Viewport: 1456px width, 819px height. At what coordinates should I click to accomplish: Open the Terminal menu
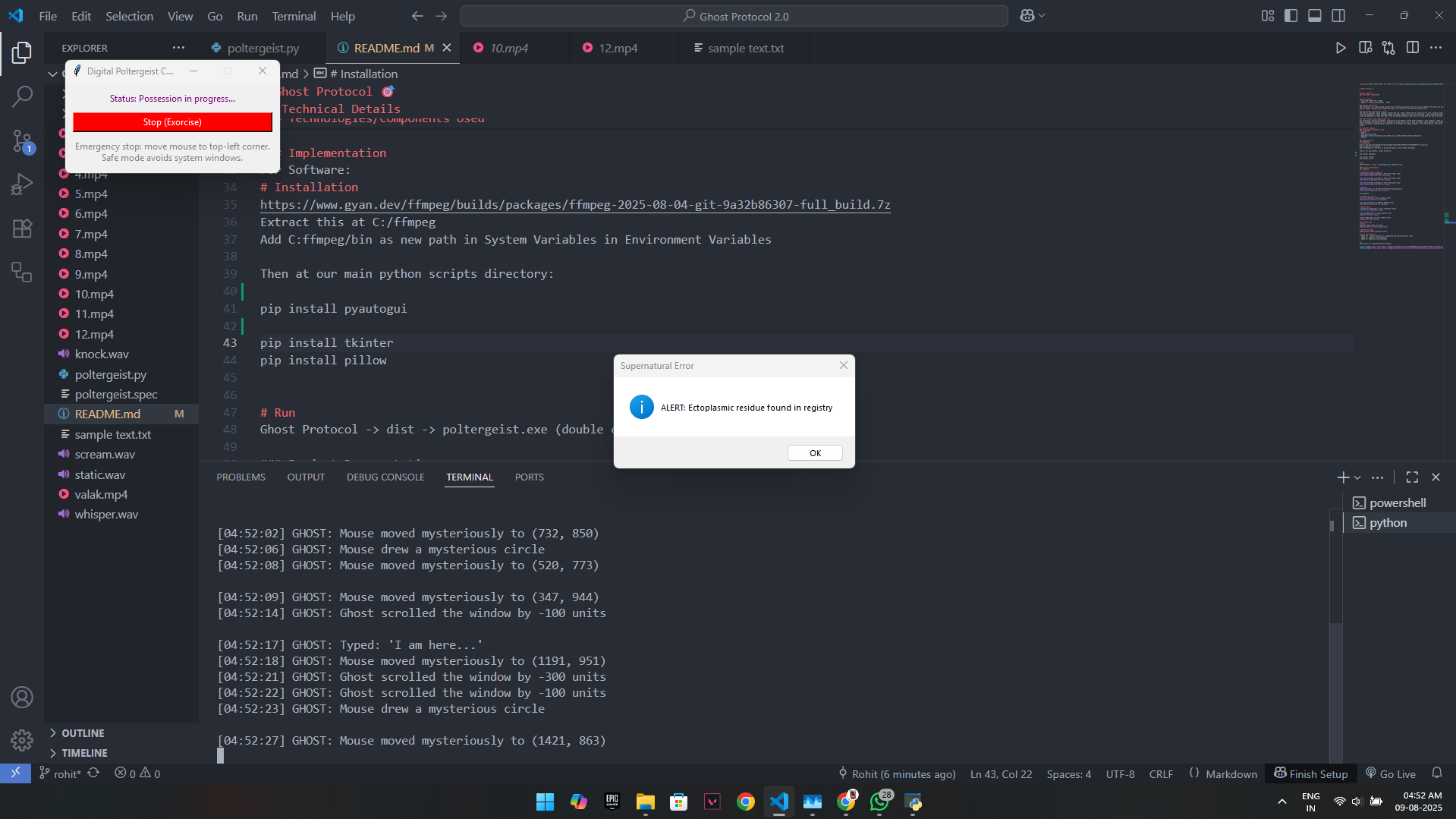click(x=294, y=16)
